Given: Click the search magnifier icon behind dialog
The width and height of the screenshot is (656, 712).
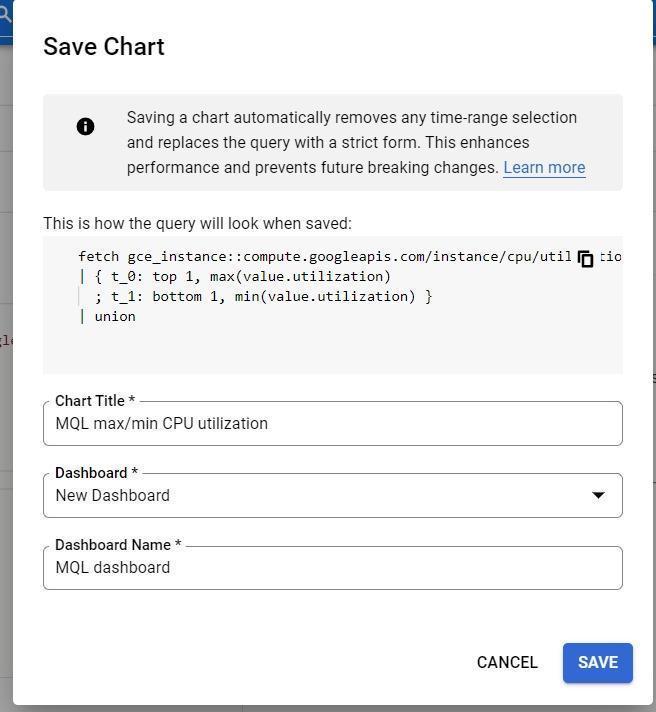Looking at the screenshot, I should (5, 15).
